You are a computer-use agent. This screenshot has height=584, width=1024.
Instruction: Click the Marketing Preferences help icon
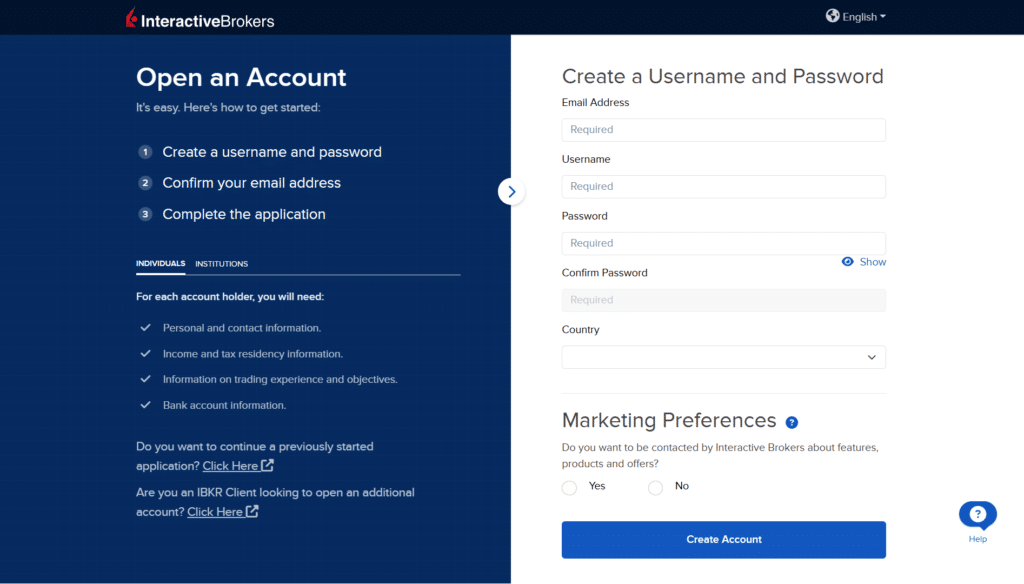point(792,423)
